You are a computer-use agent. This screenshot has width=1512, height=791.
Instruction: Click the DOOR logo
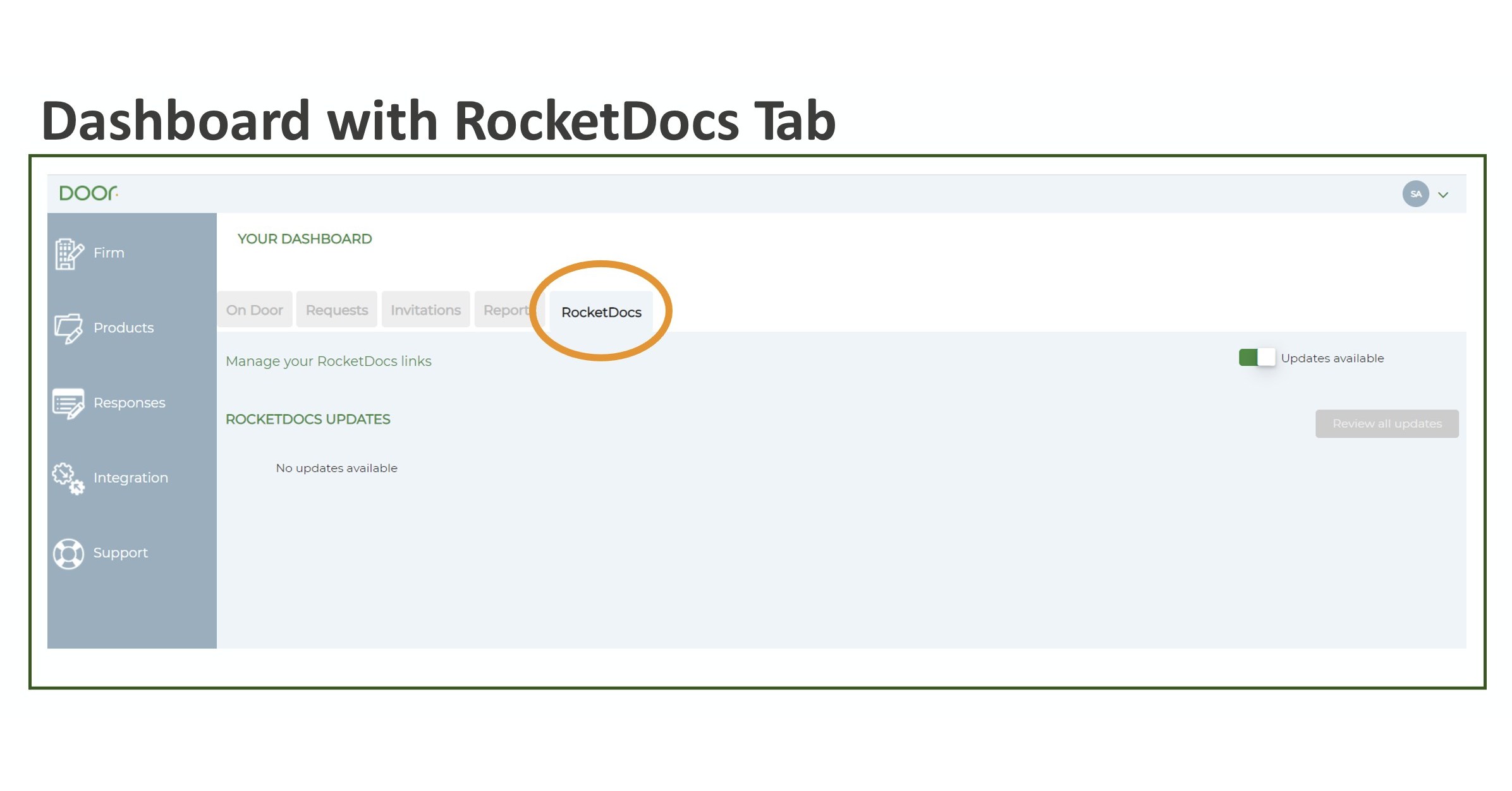coord(88,193)
